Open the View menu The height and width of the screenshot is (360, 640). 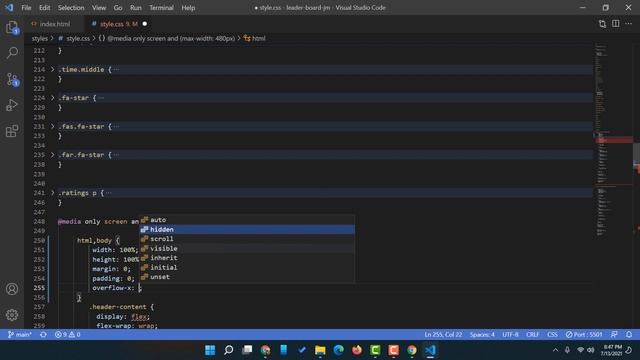click(x=99, y=8)
